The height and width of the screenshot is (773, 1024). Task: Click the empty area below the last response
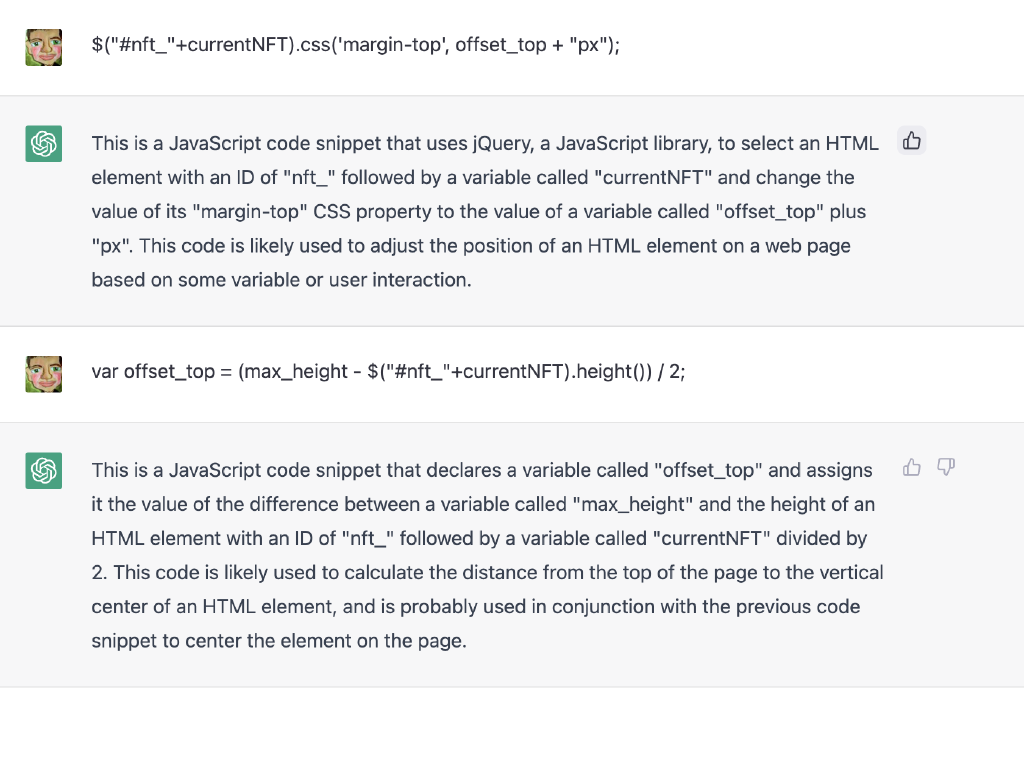(x=512, y=730)
